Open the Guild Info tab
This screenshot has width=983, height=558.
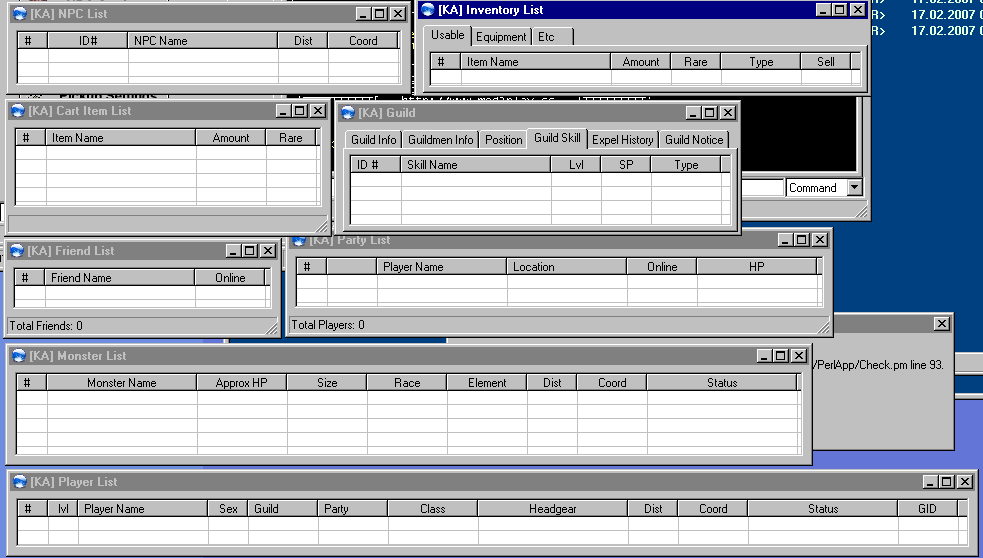(x=373, y=140)
